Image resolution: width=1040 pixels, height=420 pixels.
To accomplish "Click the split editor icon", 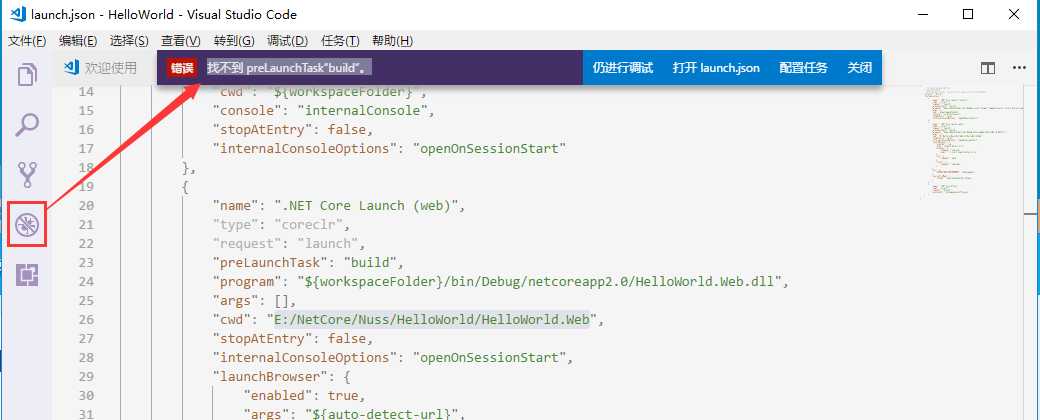I will 988,68.
